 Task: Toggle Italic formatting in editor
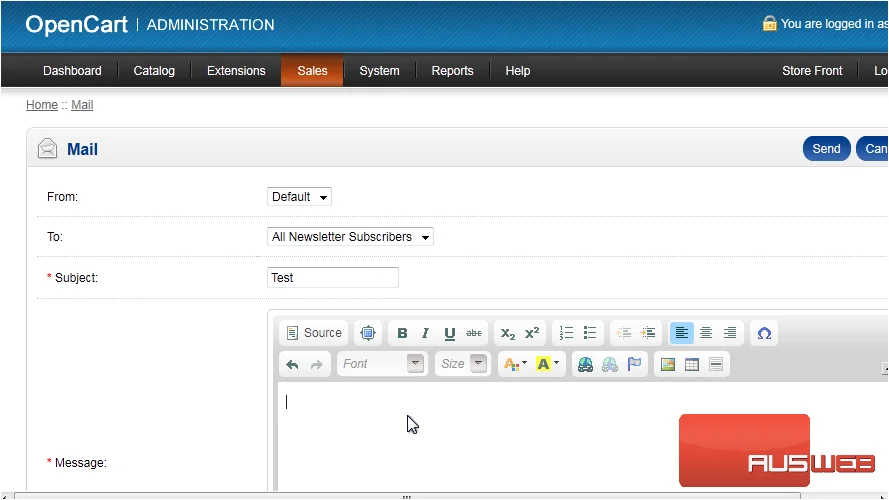(x=425, y=333)
